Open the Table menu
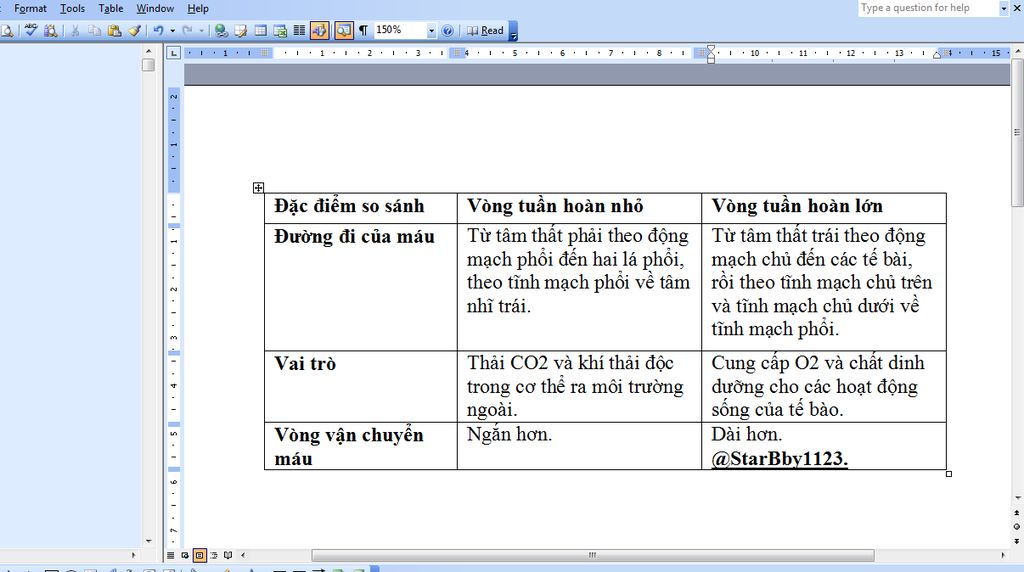1024x572 pixels. coord(110,8)
